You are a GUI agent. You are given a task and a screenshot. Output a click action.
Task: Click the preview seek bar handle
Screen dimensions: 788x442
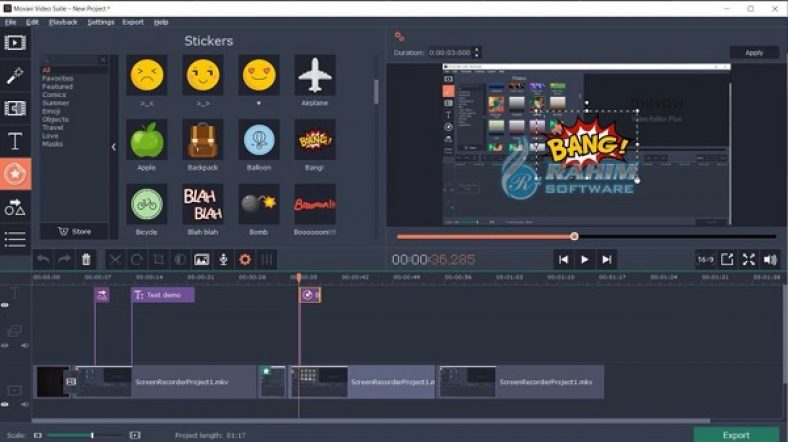click(x=574, y=236)
